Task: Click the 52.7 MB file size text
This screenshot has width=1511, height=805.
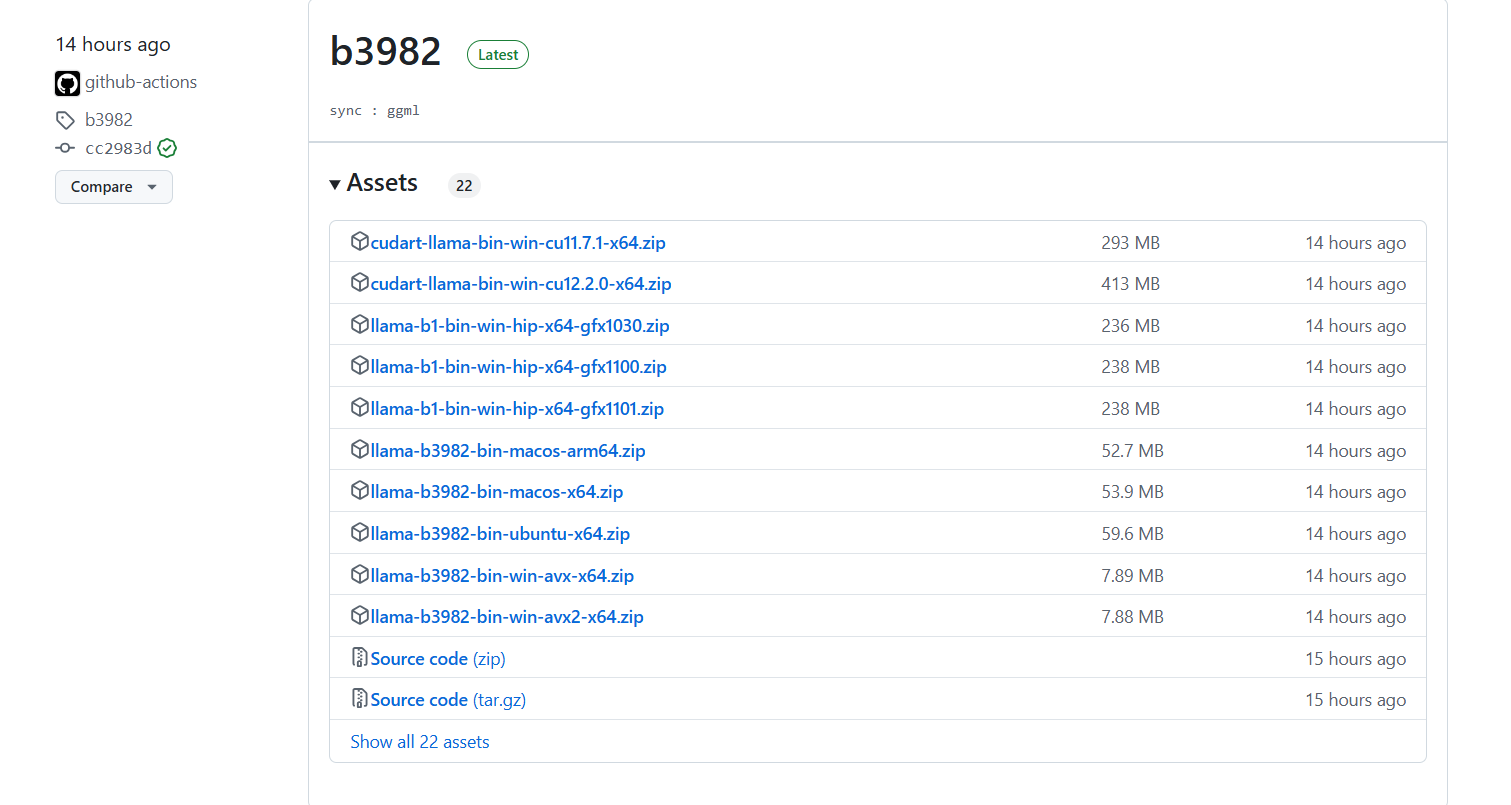Action: point(1133,451)
